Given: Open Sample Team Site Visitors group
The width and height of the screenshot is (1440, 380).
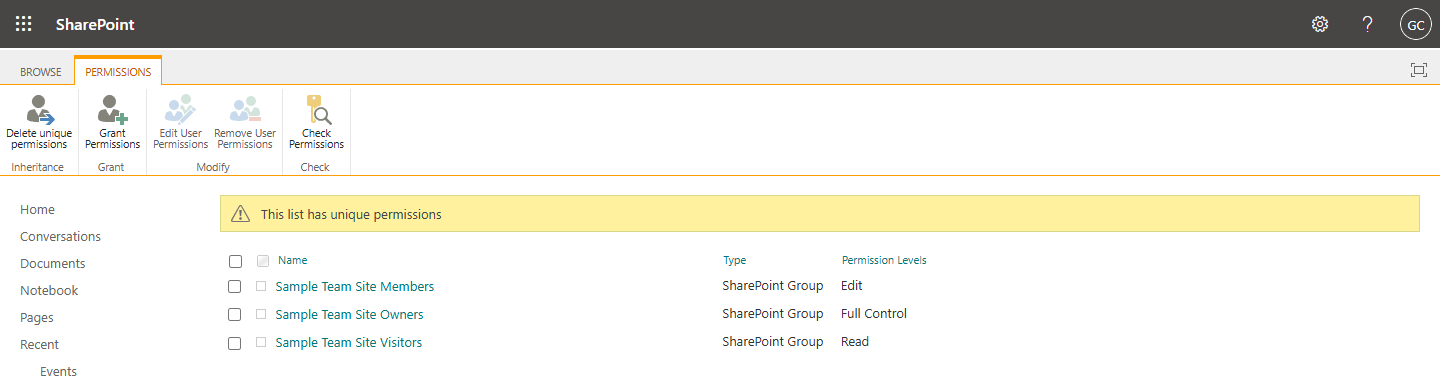Looking at the screenshot, I should 349,342.
